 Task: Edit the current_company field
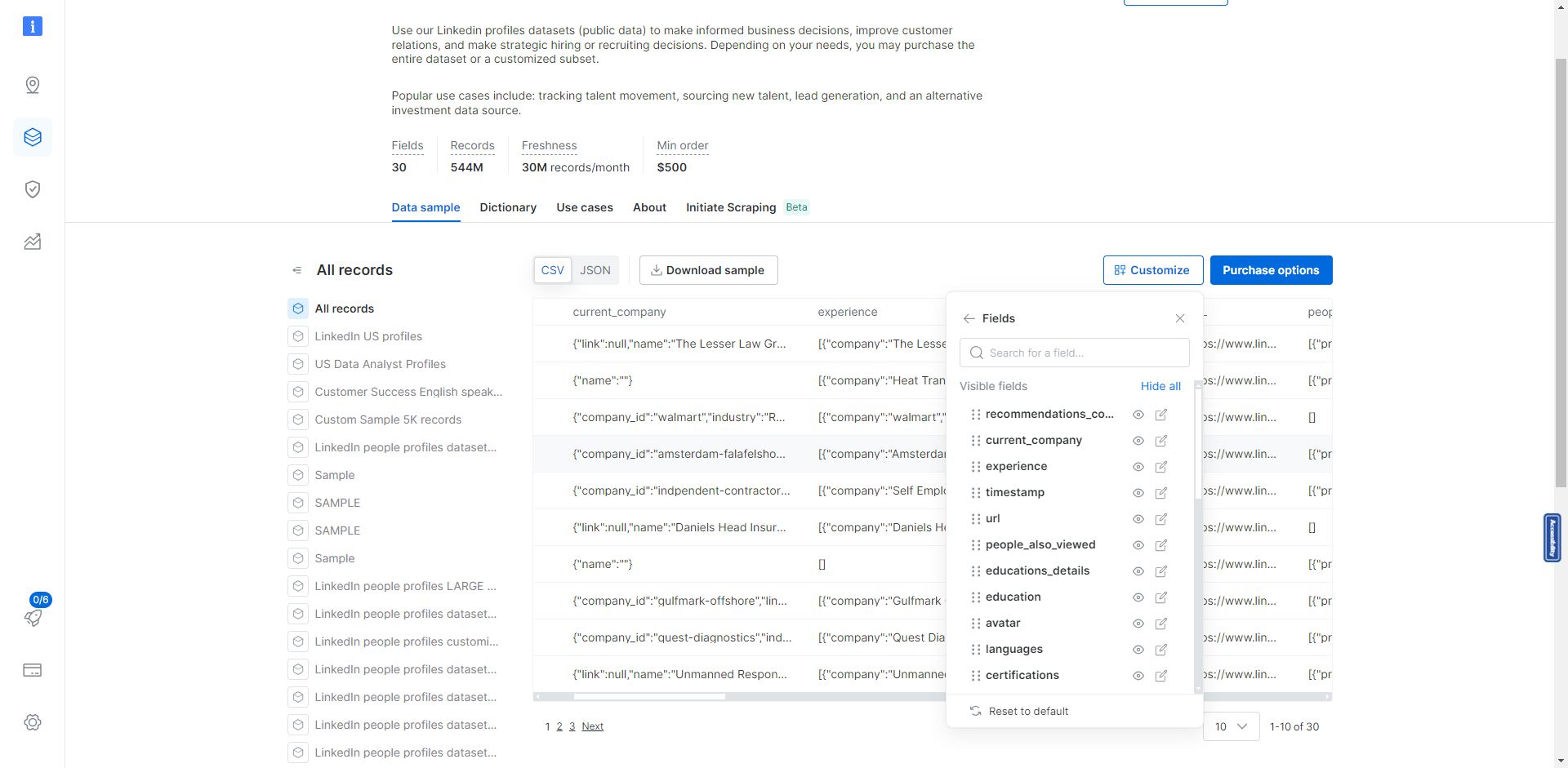click(x=1161, y=441)
